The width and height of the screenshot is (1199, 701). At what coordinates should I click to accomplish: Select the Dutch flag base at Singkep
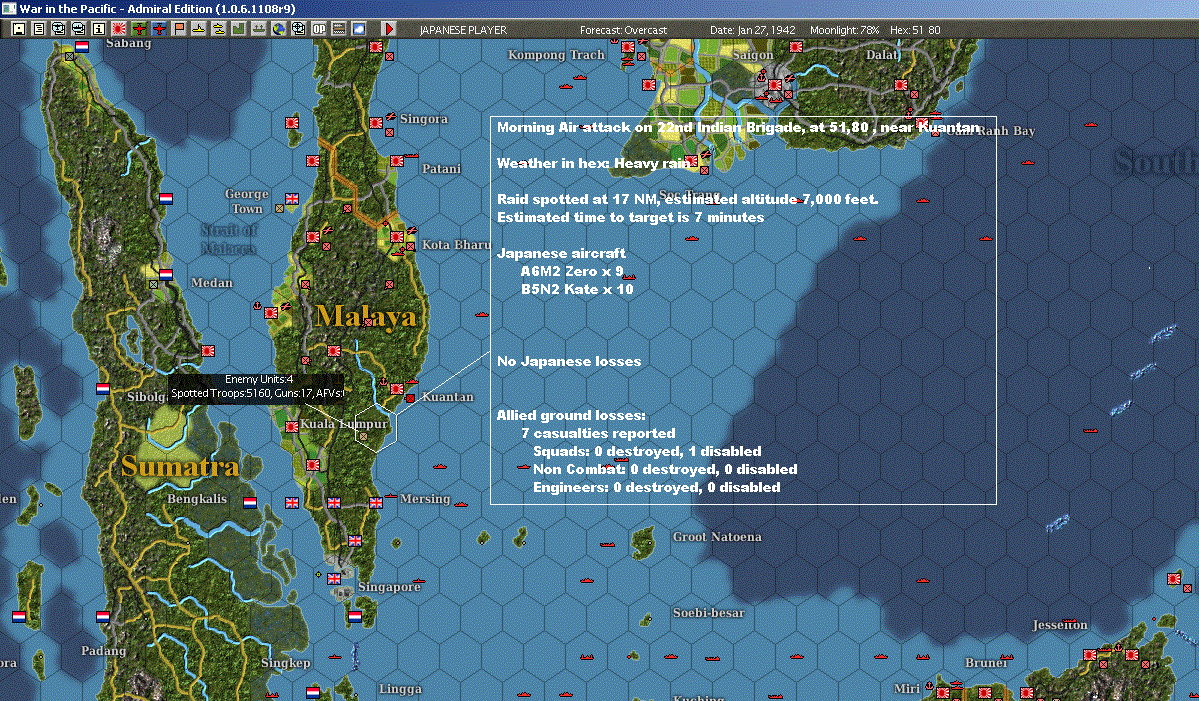tap(312, 693)
